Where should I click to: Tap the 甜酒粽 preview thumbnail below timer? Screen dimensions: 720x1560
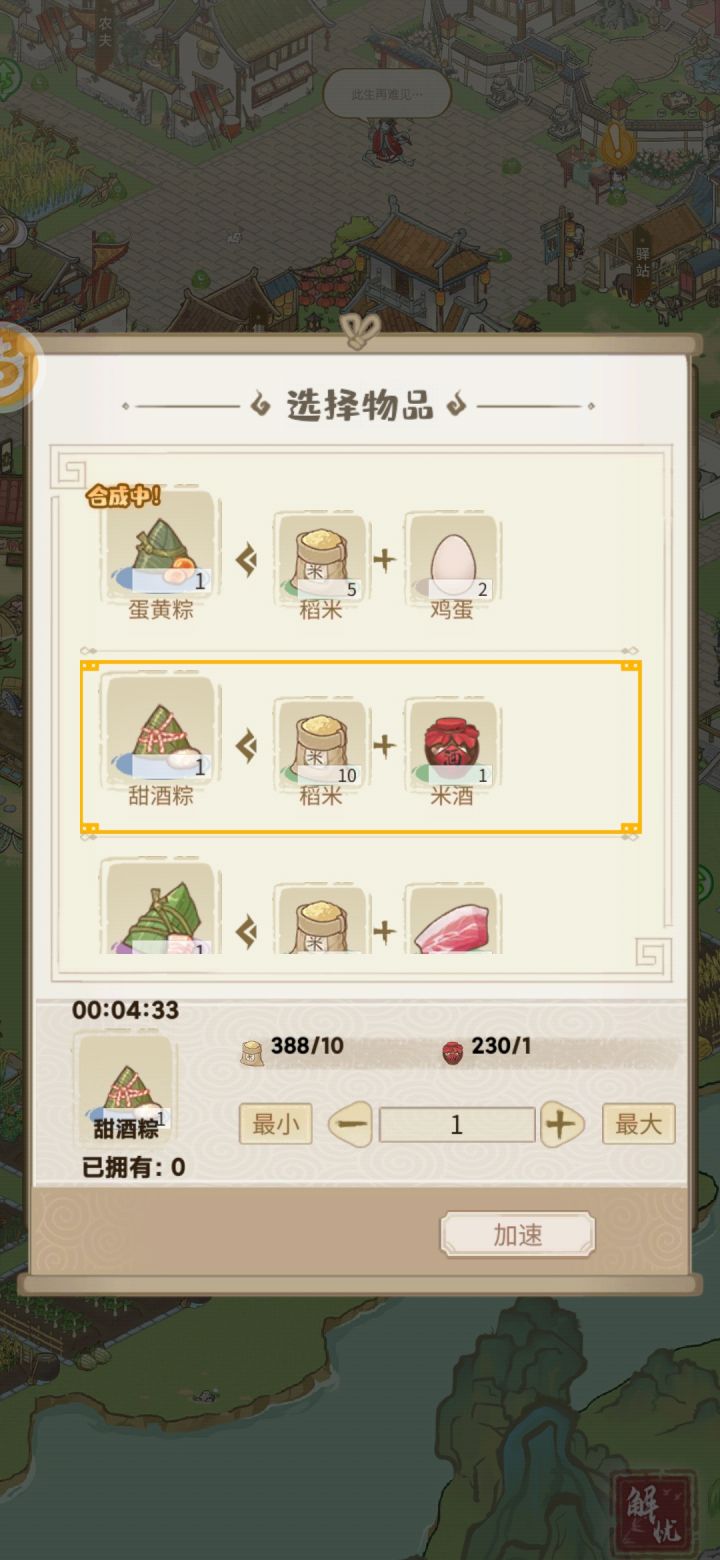click(x=126, y=1089)
